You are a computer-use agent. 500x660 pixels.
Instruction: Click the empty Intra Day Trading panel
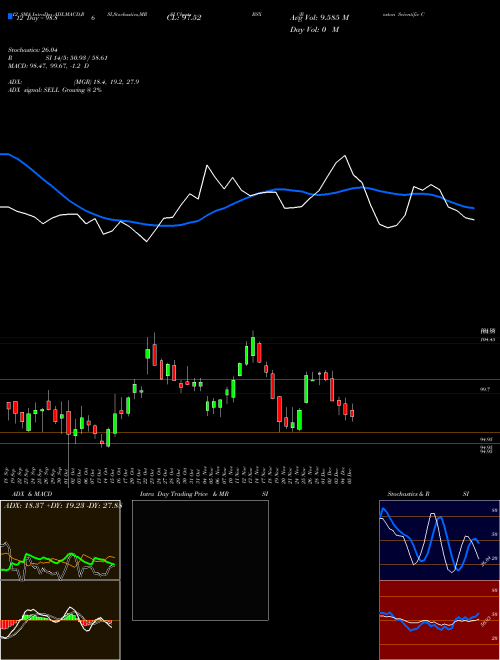point(200,560)
